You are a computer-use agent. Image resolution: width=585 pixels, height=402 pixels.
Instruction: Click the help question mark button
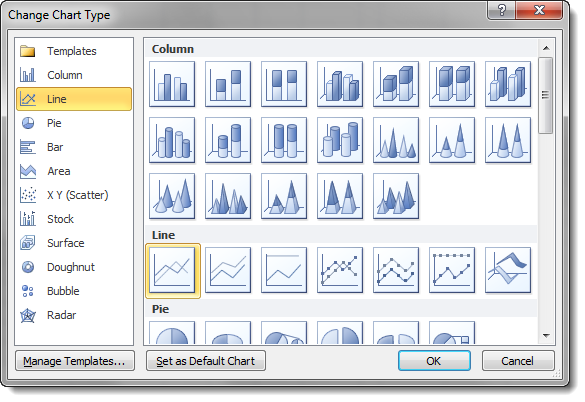pyautogui.click(x=501, y=10)
